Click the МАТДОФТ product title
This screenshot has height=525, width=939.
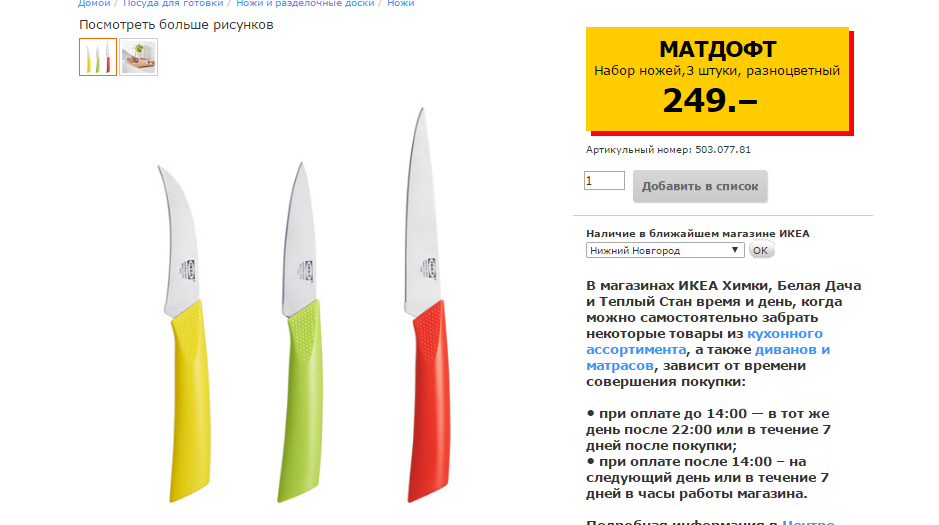717,49
